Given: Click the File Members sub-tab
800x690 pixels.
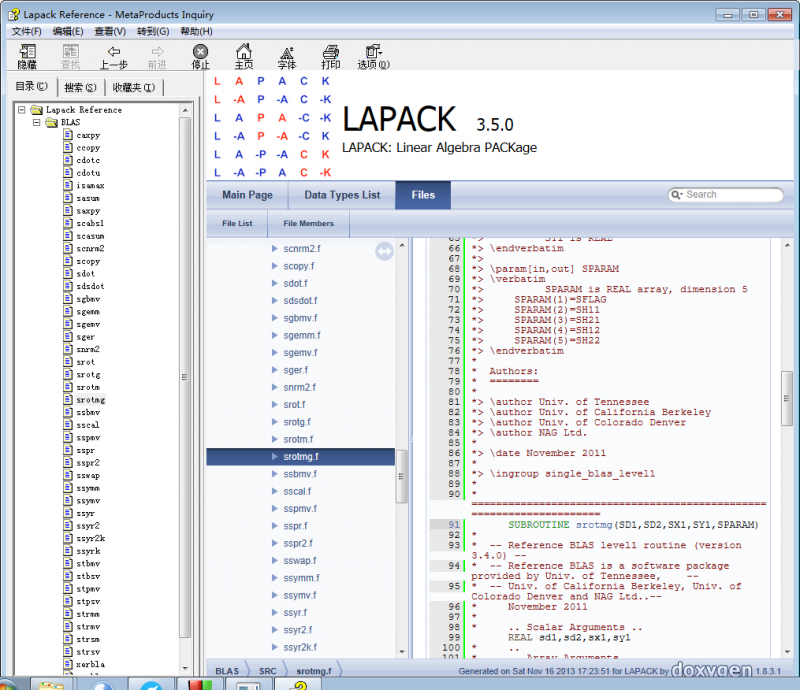Looking at the screenshot, I should pyautogui.click(x=308, y=223).
